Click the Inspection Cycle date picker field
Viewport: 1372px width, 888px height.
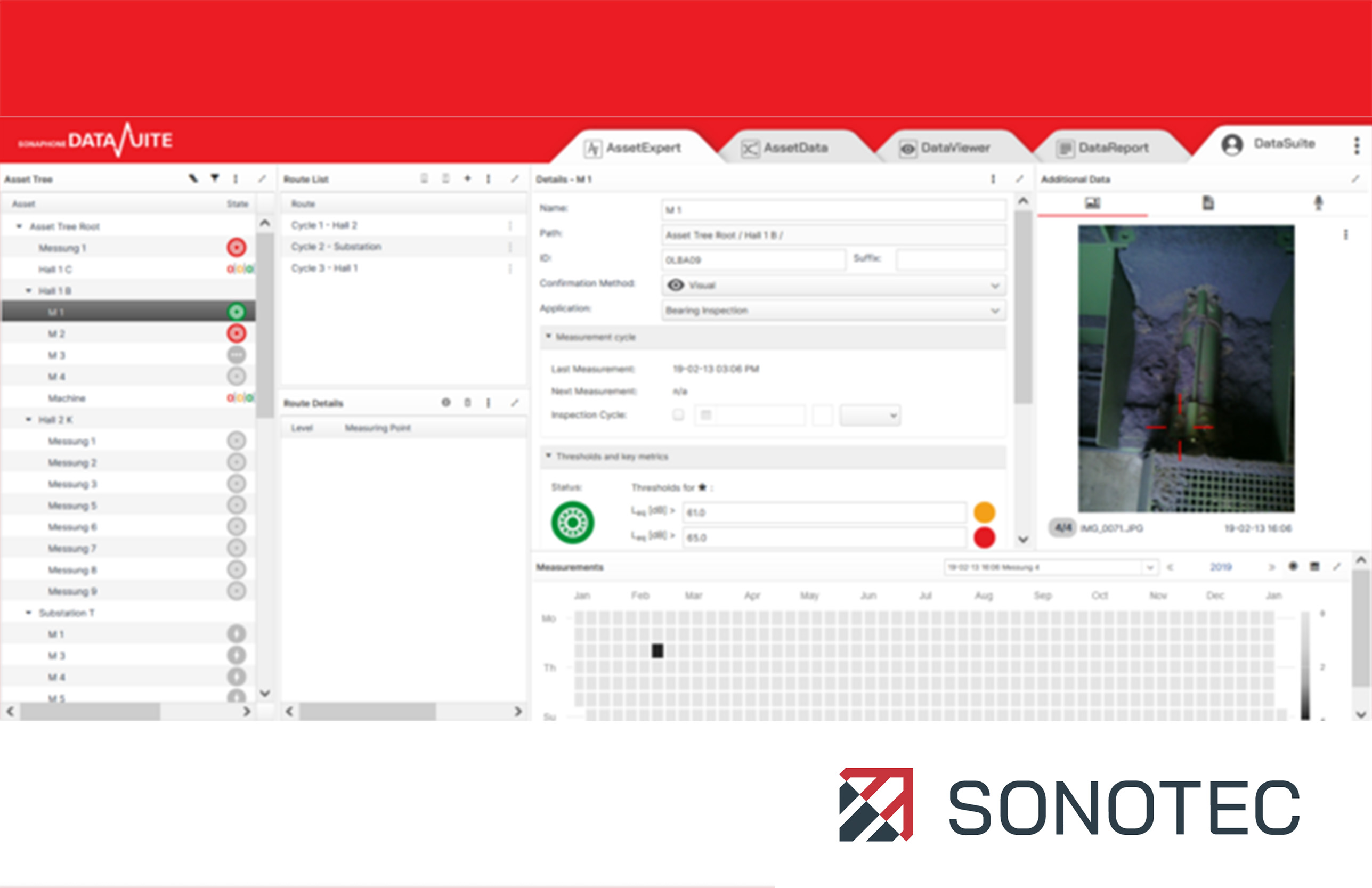(x=750, y=415)
